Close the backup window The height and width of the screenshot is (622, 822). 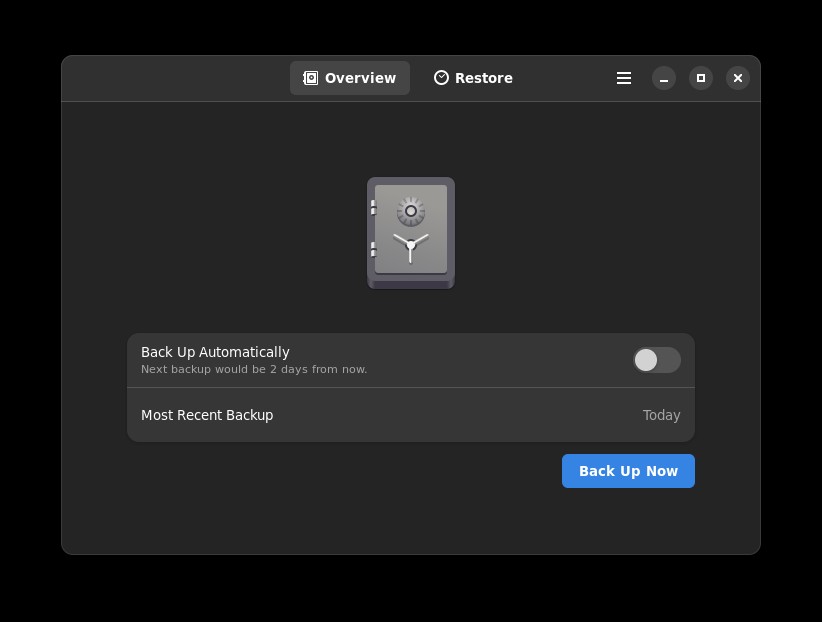(738, 78)
